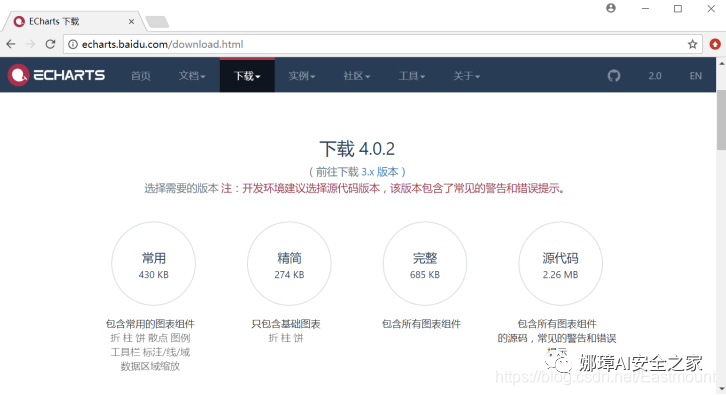The width and height of the screenshot is (726, 395).
Task: Follow the 3.x 版本 download link
Action: point(380,172)
